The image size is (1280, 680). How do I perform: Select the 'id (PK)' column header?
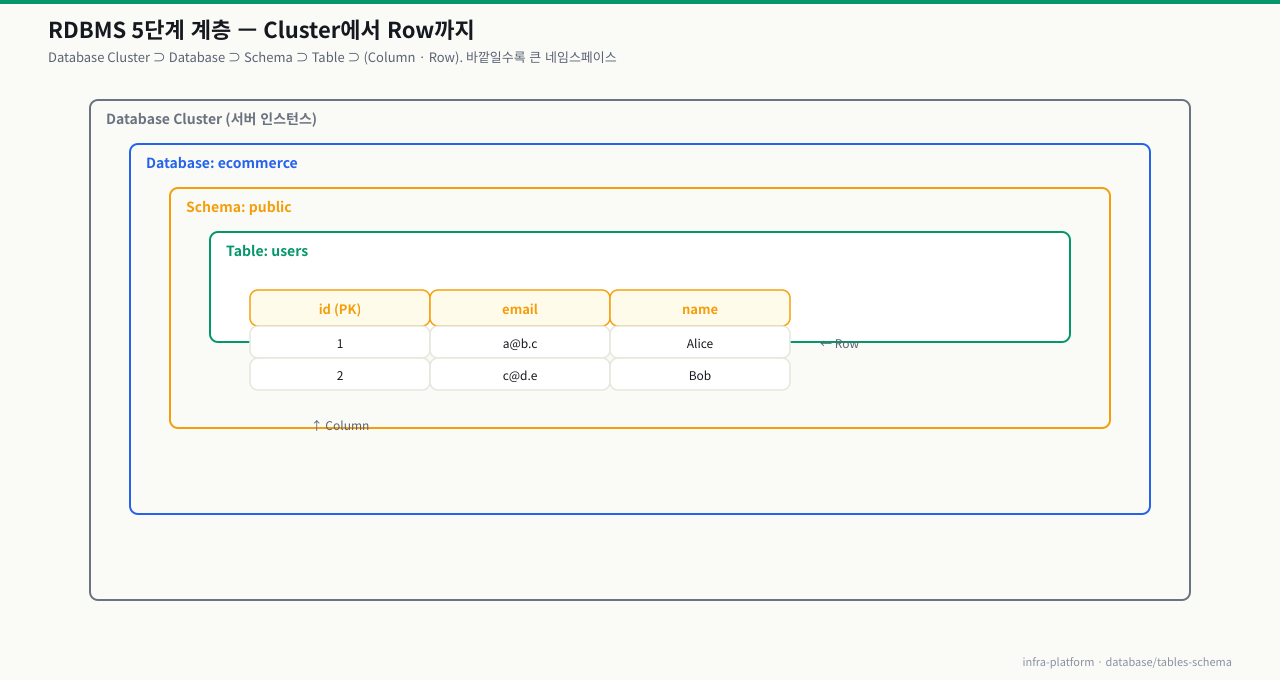coord(340,308)
